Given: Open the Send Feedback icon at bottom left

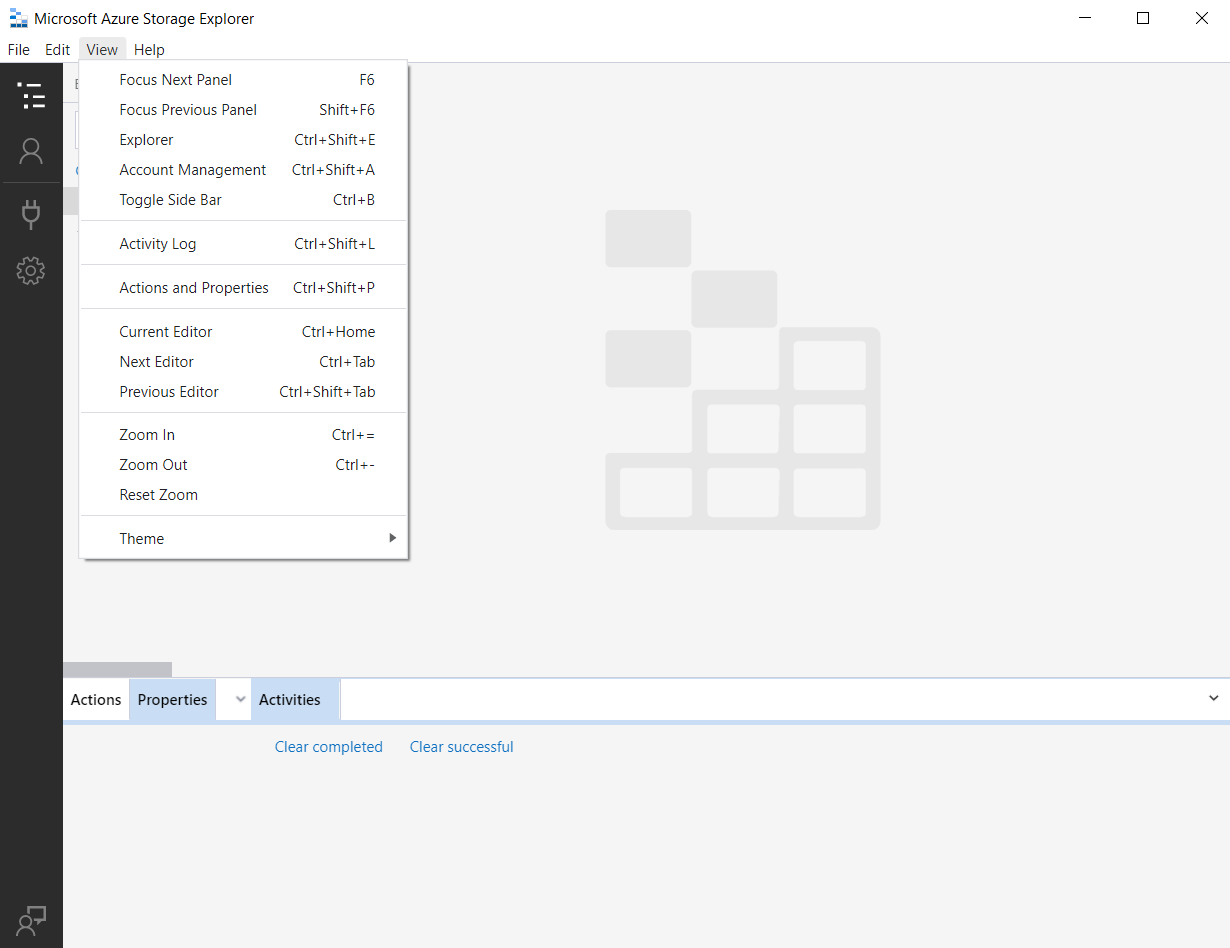Looking at the screenshot, I should (31, 919).
